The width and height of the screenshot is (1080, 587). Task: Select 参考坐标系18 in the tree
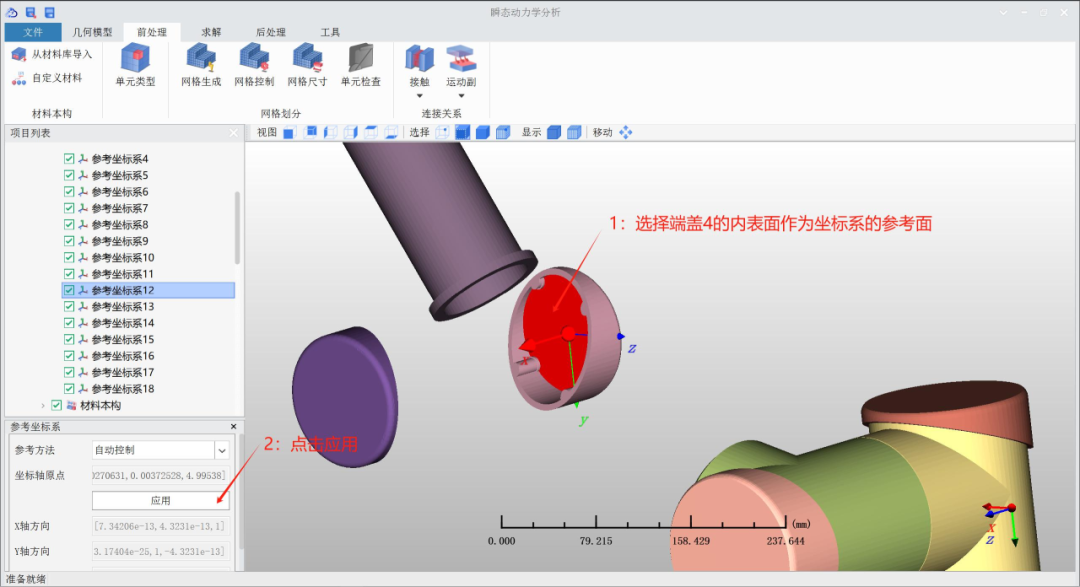tap(123, 389)
